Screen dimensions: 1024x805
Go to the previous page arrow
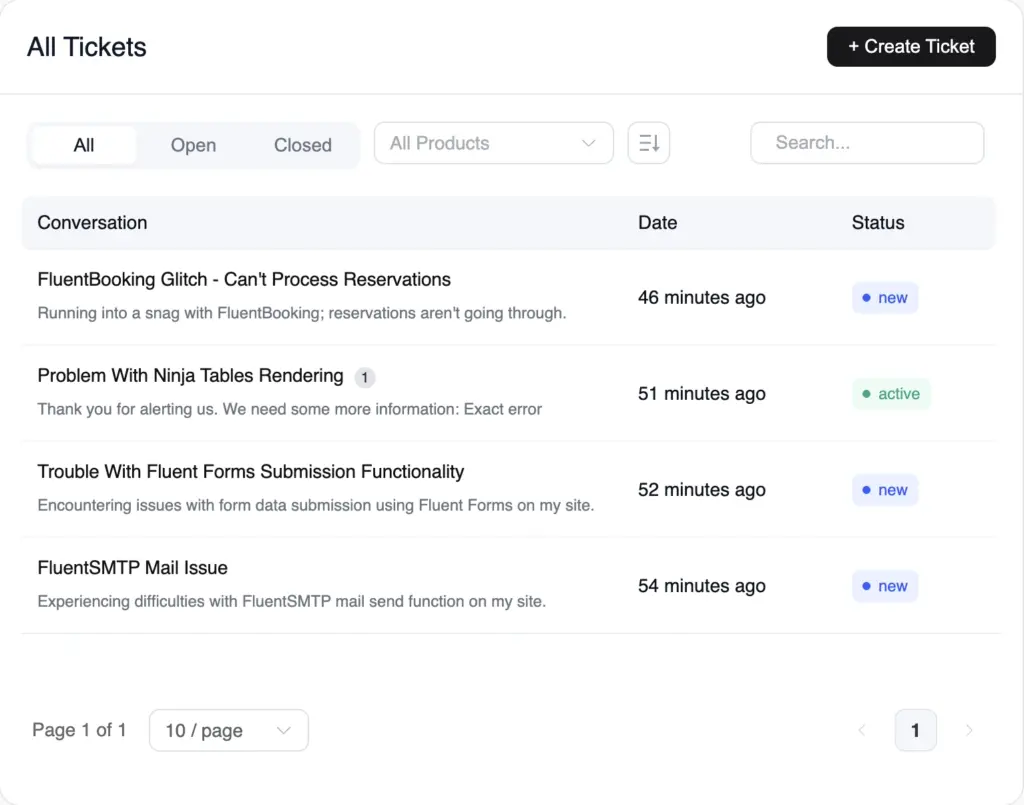[862, 730]
